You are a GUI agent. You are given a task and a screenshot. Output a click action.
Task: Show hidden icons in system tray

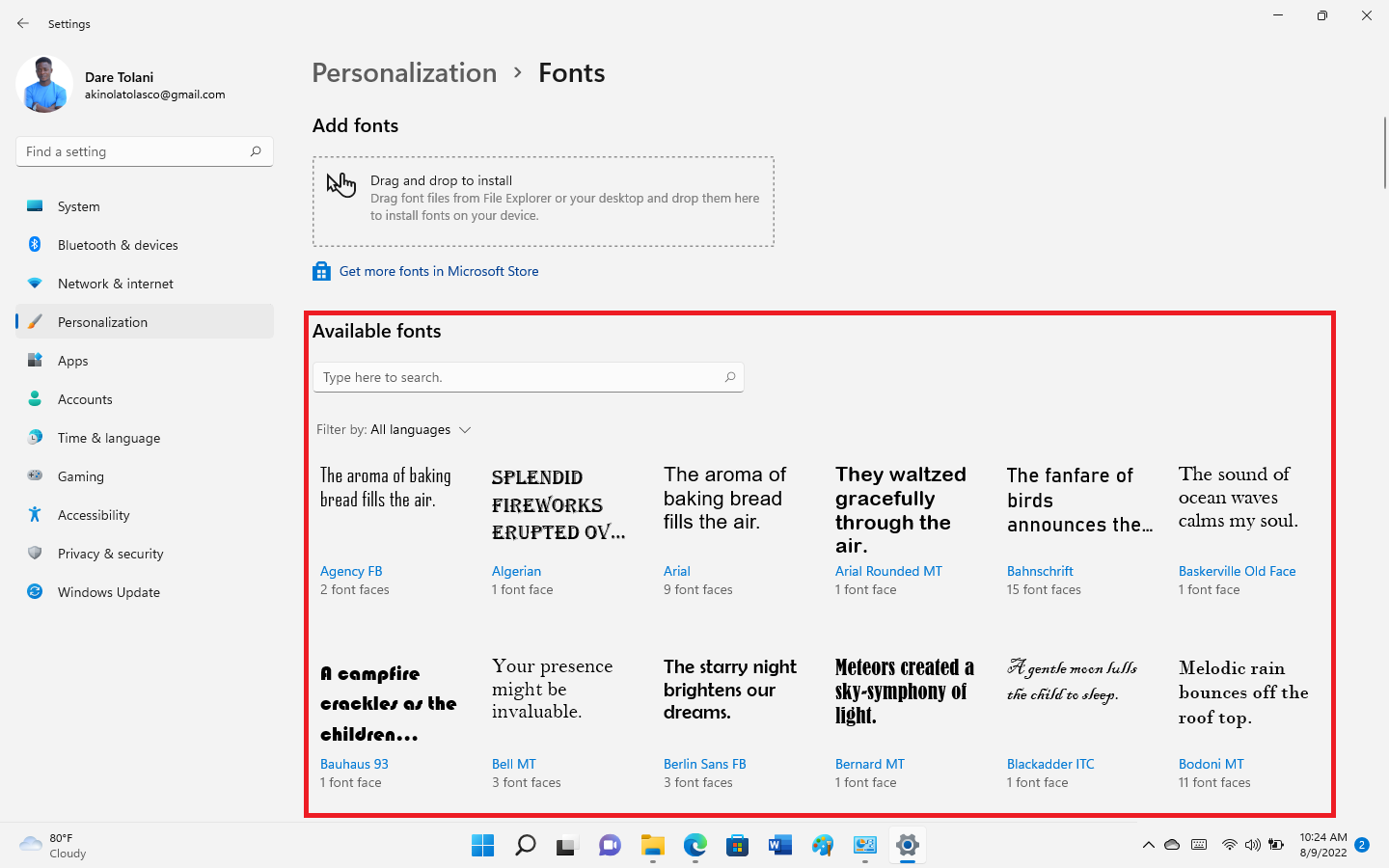[1148, 845]
